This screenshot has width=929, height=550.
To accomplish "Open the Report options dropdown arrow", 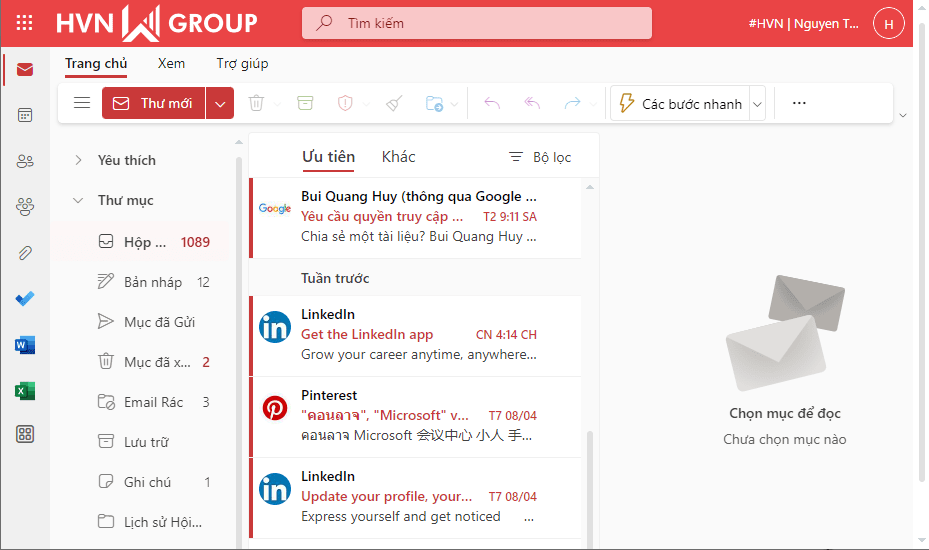I will click(x=366, y=104).
